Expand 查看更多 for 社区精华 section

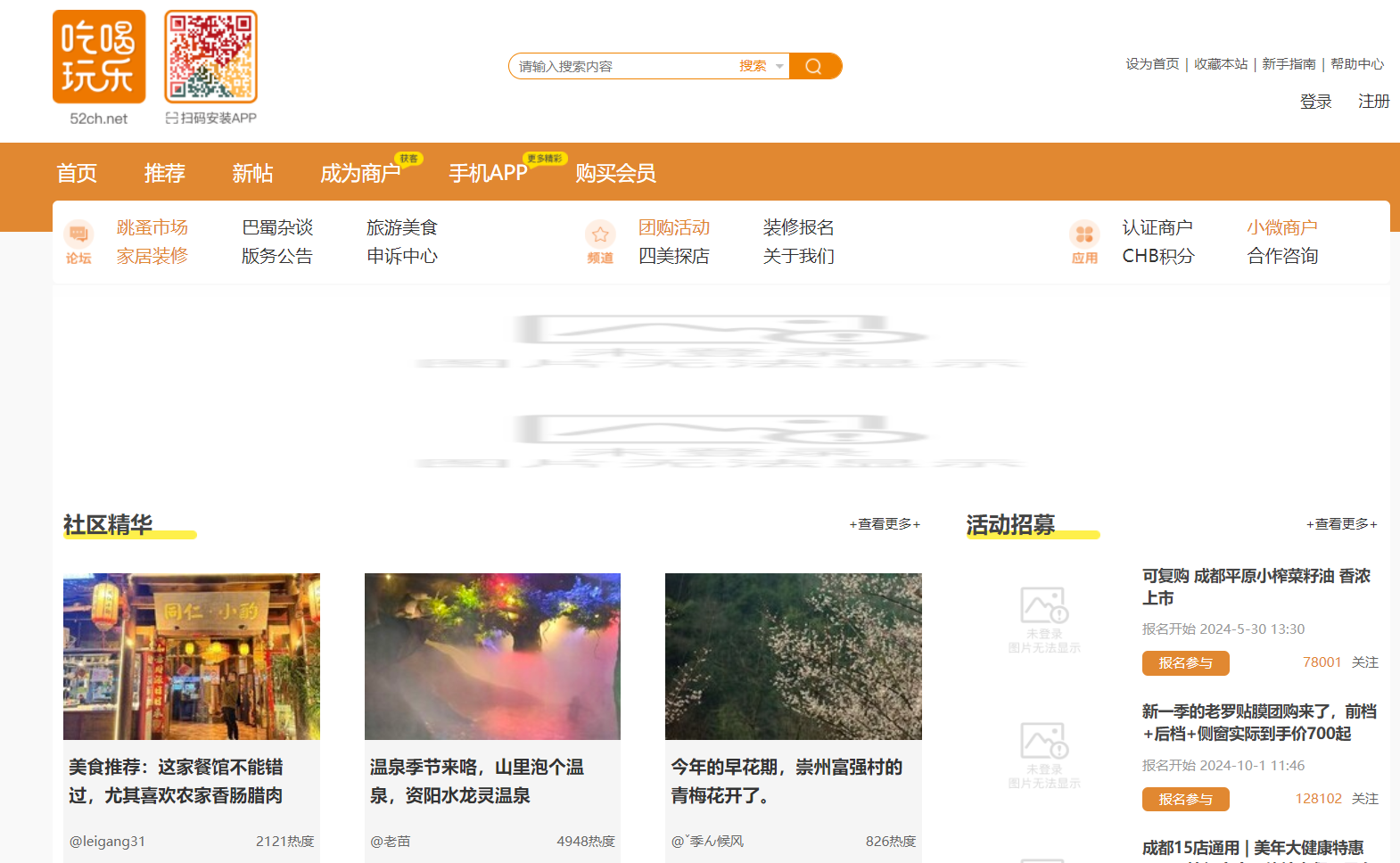pos(885,524)
